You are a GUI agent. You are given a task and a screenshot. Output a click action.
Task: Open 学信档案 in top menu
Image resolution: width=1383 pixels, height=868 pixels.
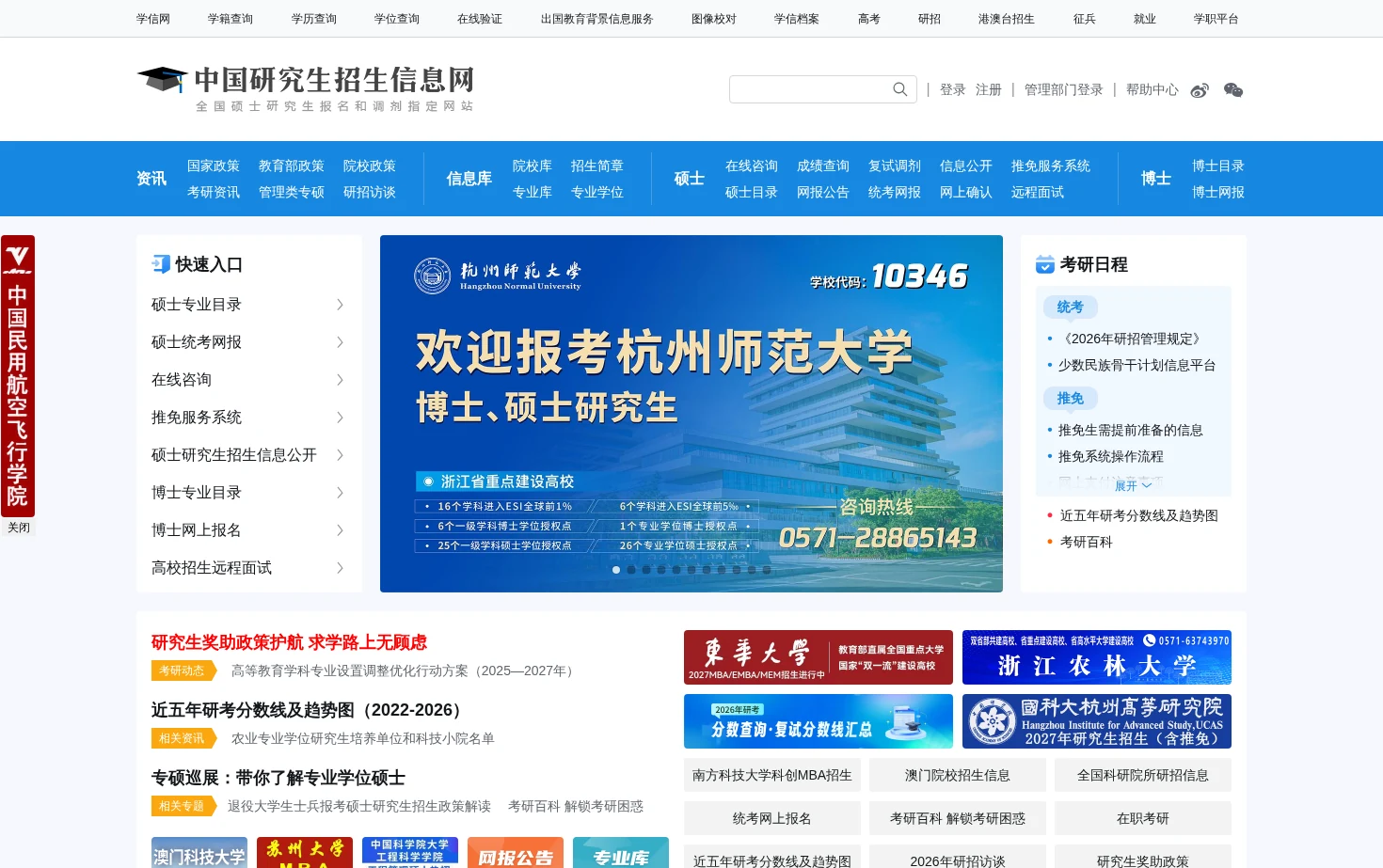pyautogui.click(x=797, y=19)
